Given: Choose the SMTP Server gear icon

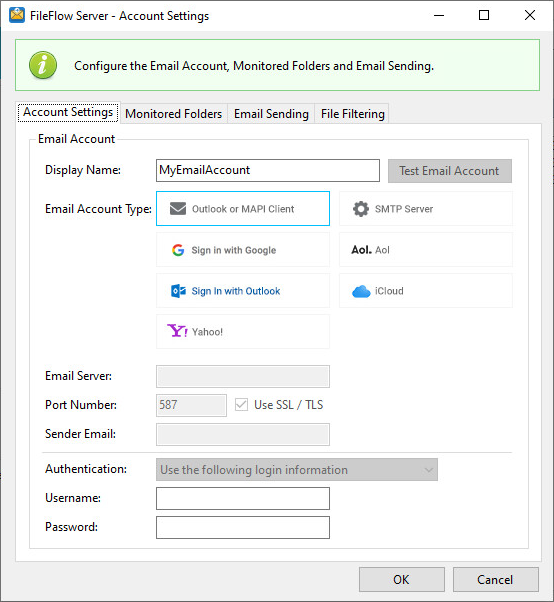Looking at the screenshot, I should (361, 209).
